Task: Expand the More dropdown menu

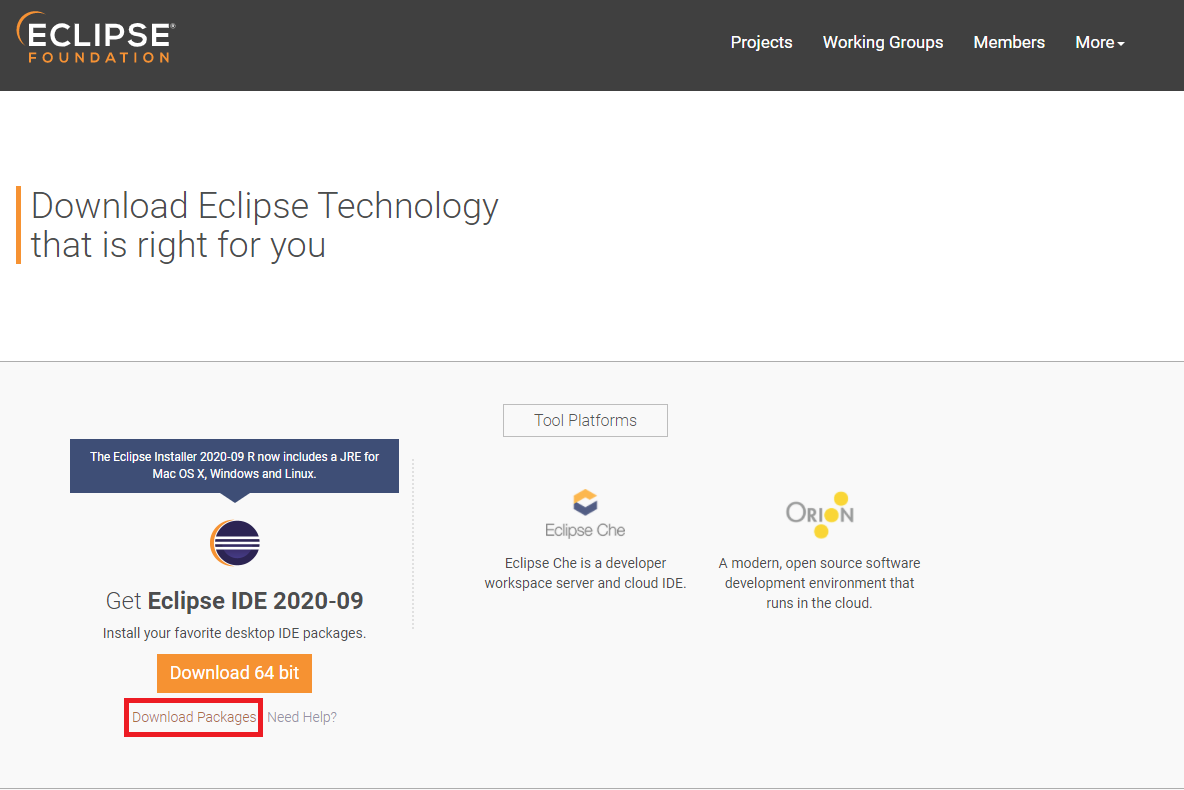Action: pyautogui.click(x=1099, y=42)
